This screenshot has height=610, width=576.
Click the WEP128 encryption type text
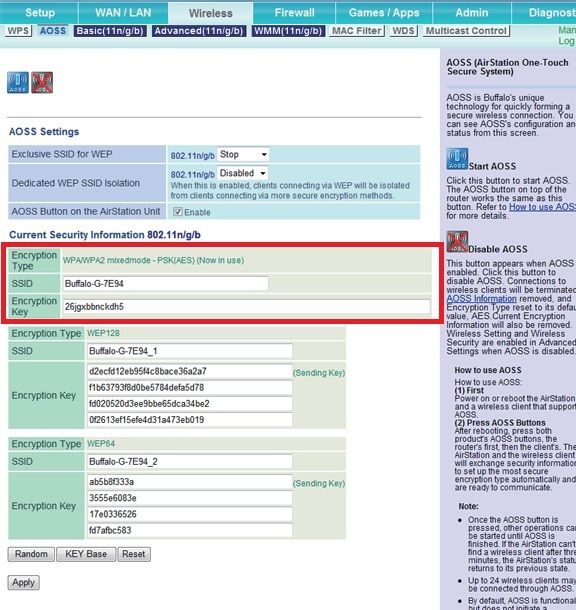103,333
